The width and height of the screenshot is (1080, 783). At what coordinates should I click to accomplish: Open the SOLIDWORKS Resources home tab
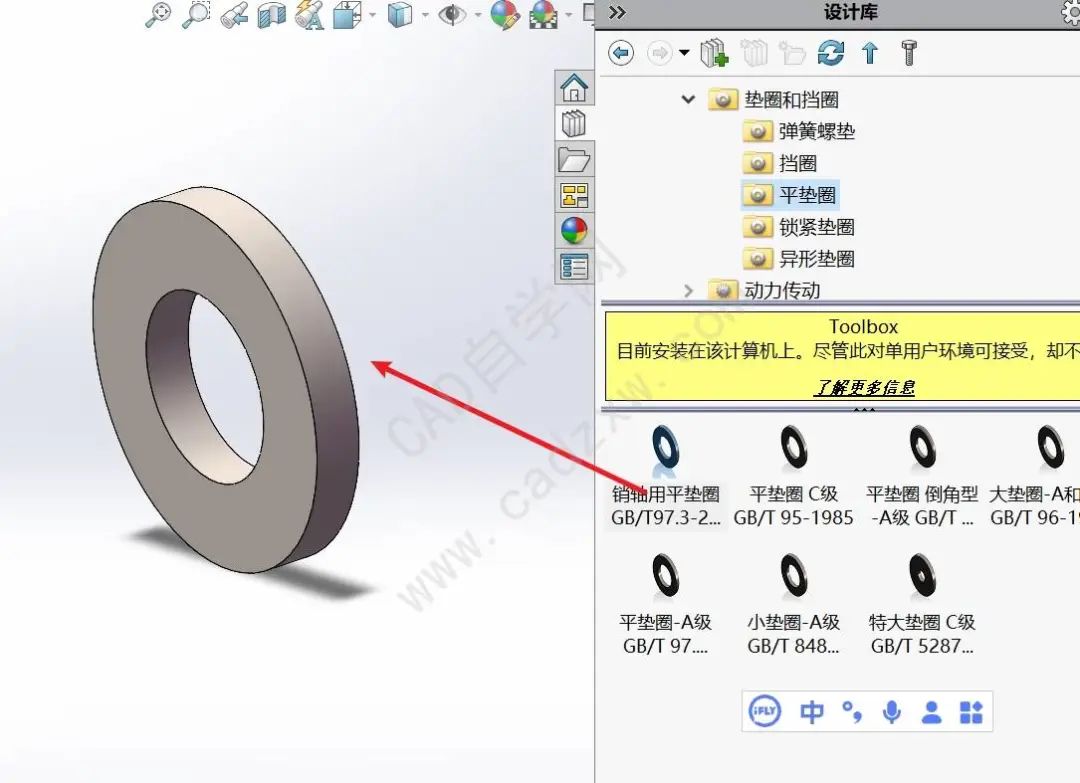click(574, 88)
